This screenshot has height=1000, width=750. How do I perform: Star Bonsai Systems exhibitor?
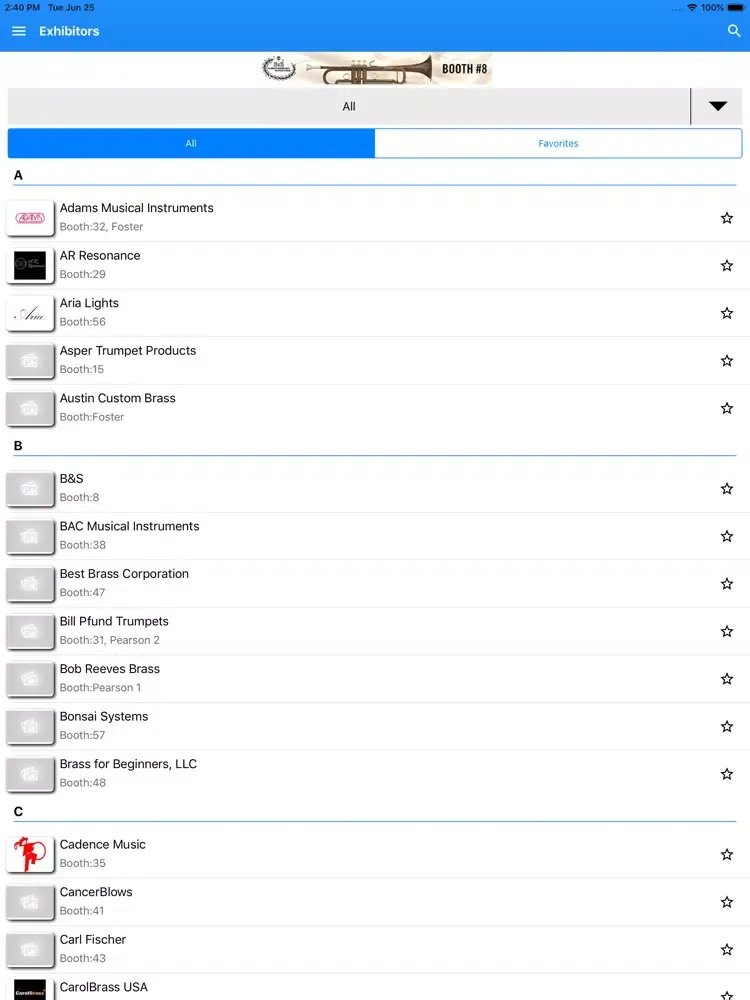(x=727, y=726)
